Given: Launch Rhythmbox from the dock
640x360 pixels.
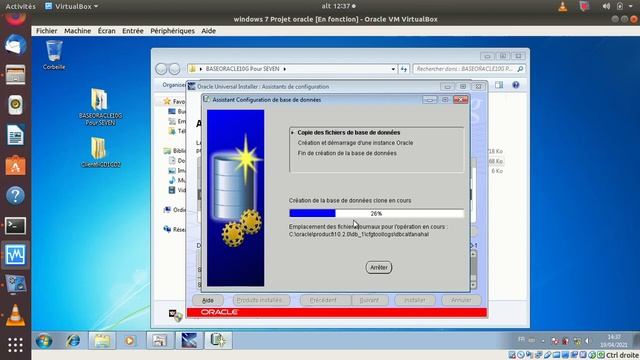Looking at the screenshot, I should pyautogui.click(x=16, y=105).
